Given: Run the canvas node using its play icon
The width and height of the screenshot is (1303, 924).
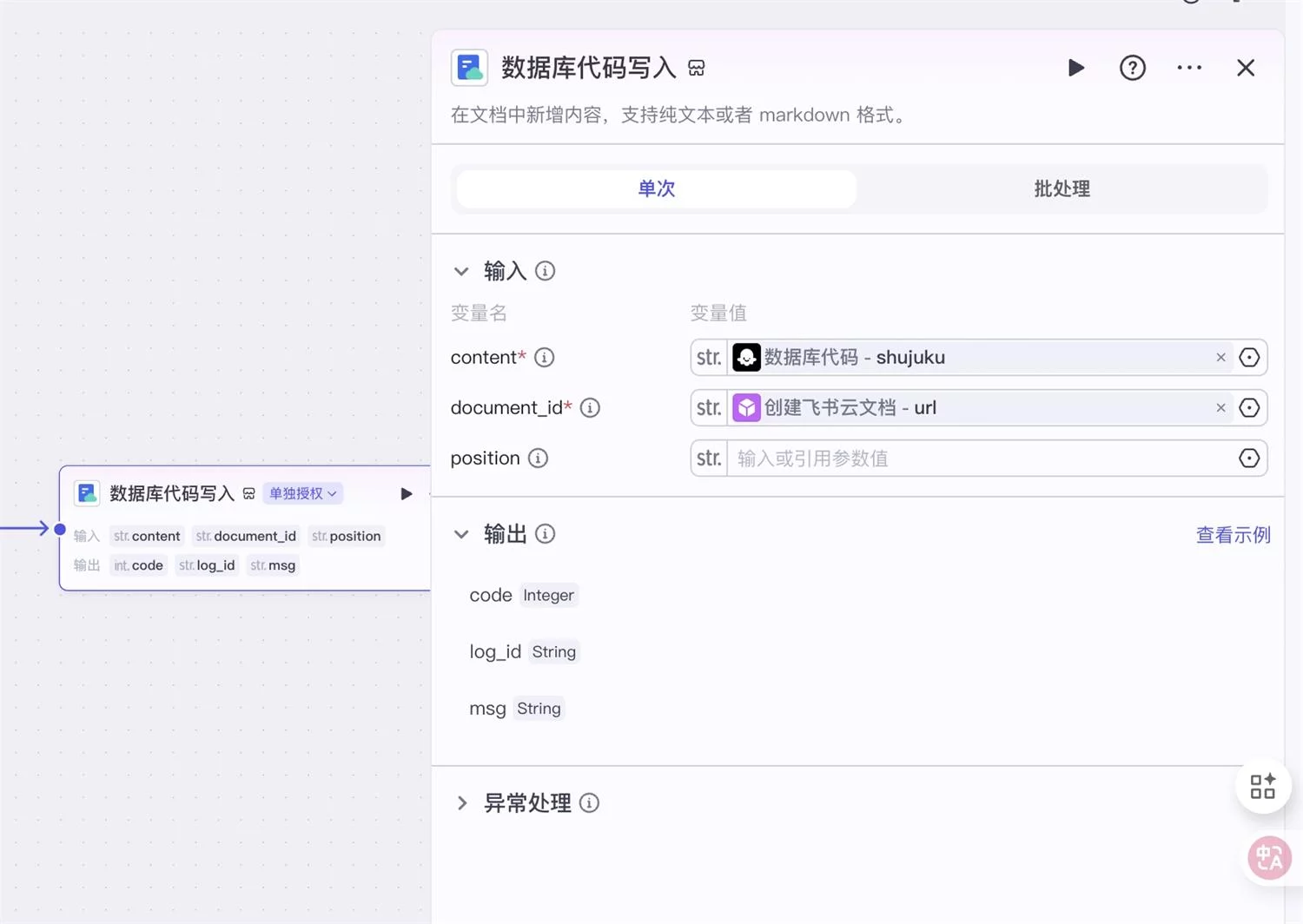Looking at the screenshot, I should coord(406,493).
